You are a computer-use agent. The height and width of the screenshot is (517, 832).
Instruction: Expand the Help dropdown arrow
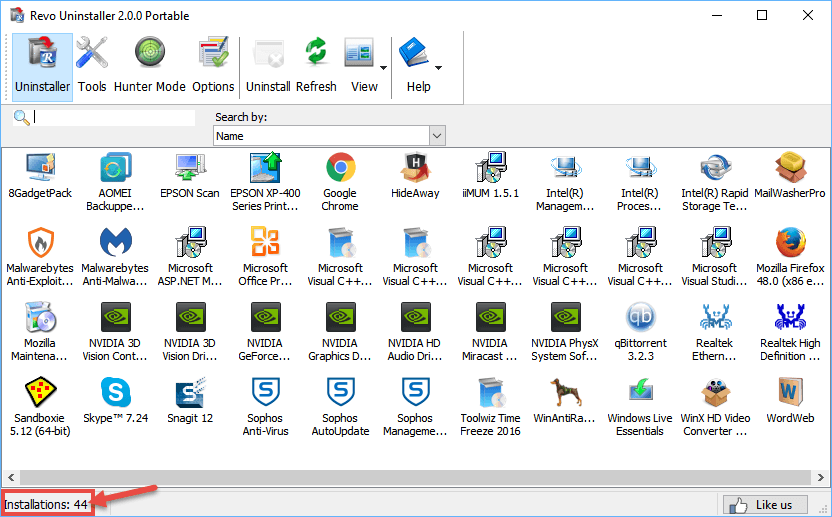[x=438, y=68]
